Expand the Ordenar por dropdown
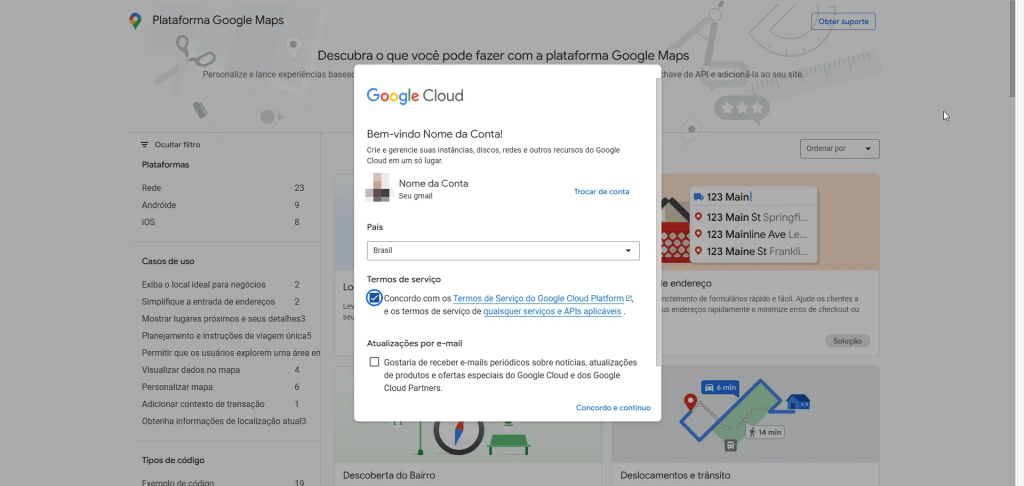1024x486 pixels. point(839,149)
